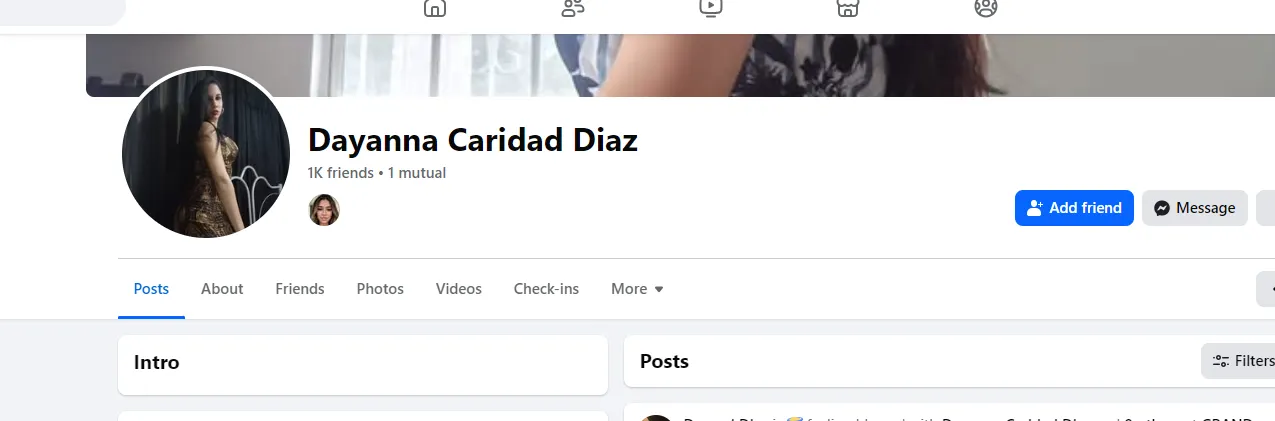Select the Videos tab
Viewport: 1275px width, 421px height.
tap(459, 289)
